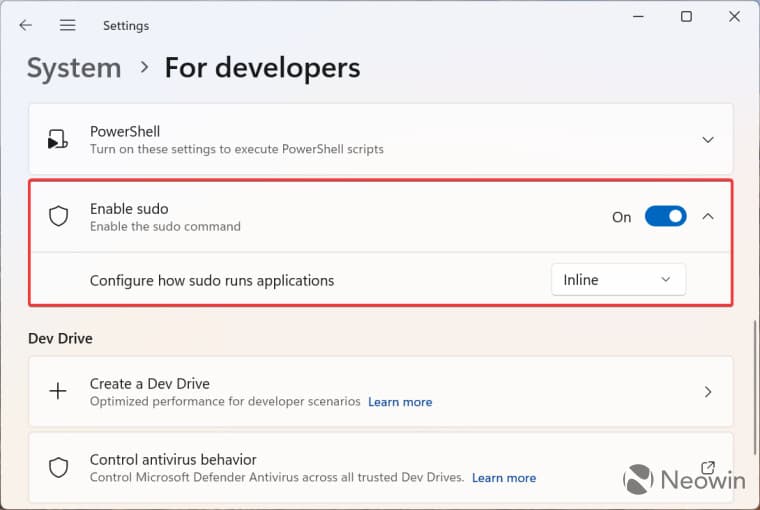
Task: Click the shield icon beside Enable sudo
Action: click(59, 216)
